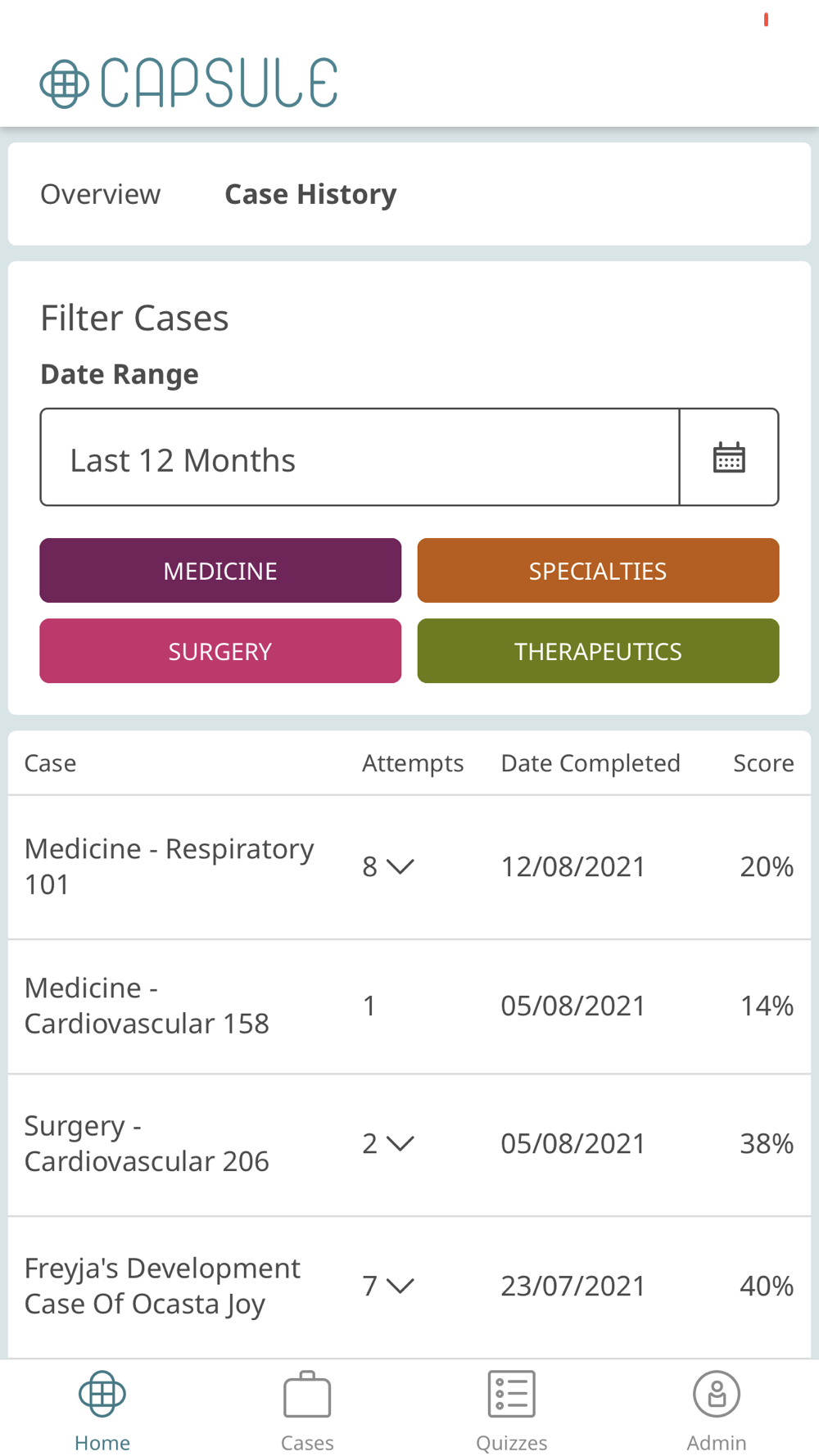819x1456 pixels.
Task: Go to Home via globe icon
Action: pos(102,1394)
